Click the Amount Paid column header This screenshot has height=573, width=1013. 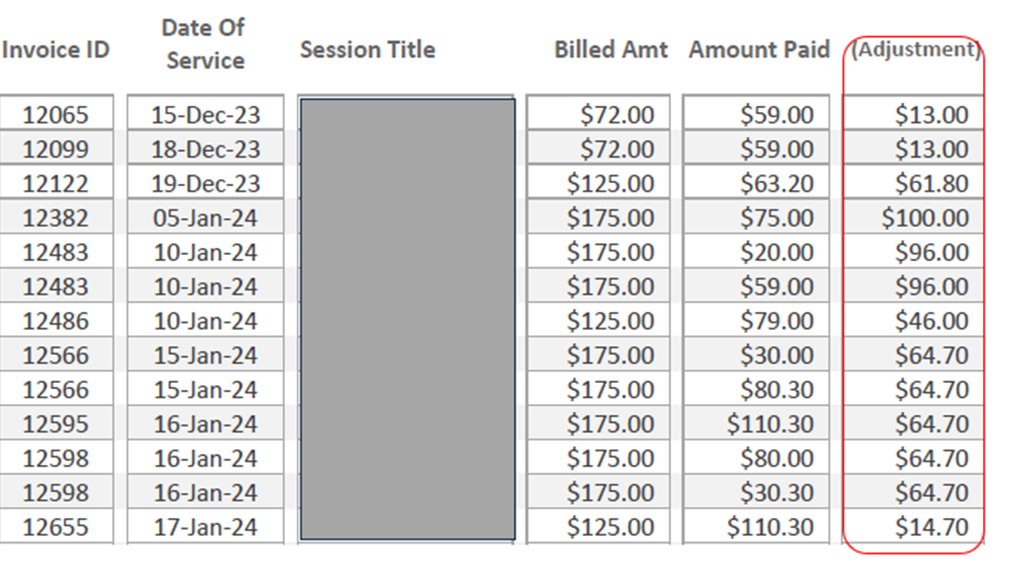coord(759,50)
